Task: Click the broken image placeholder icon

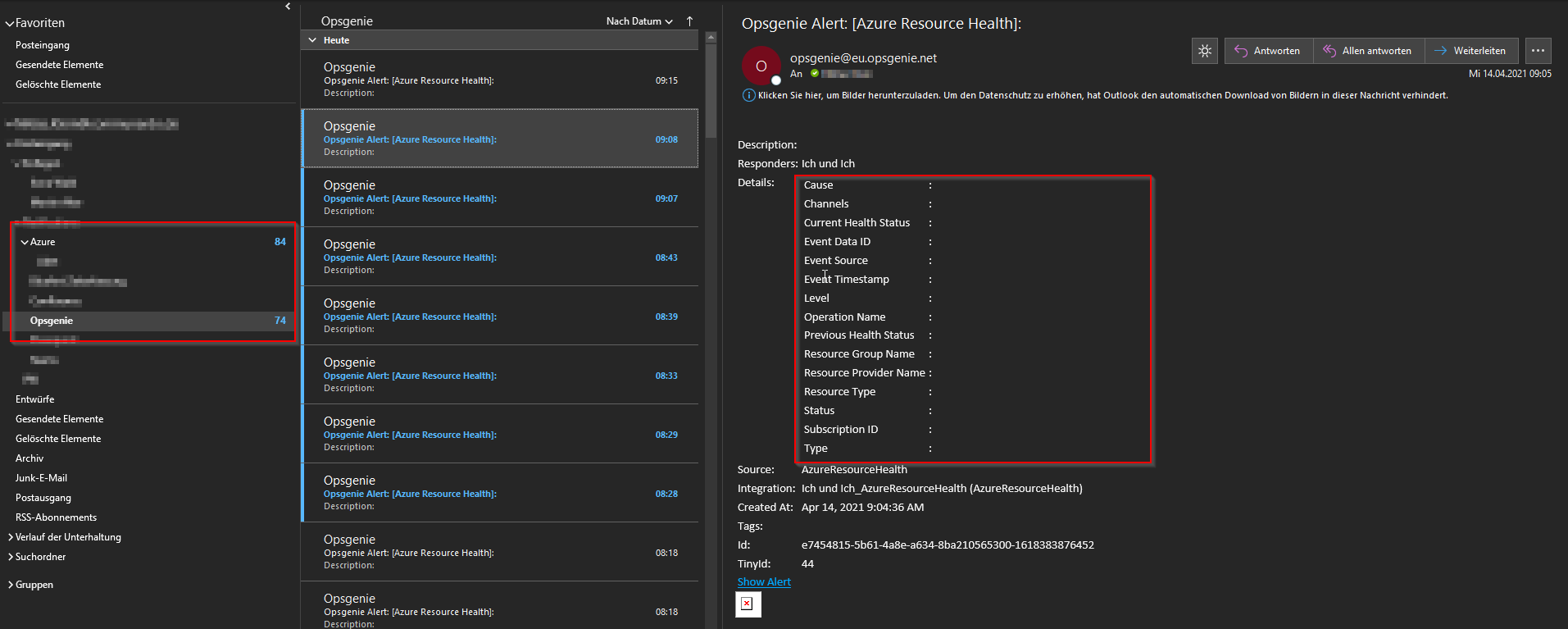Action: tap(748, 604)
